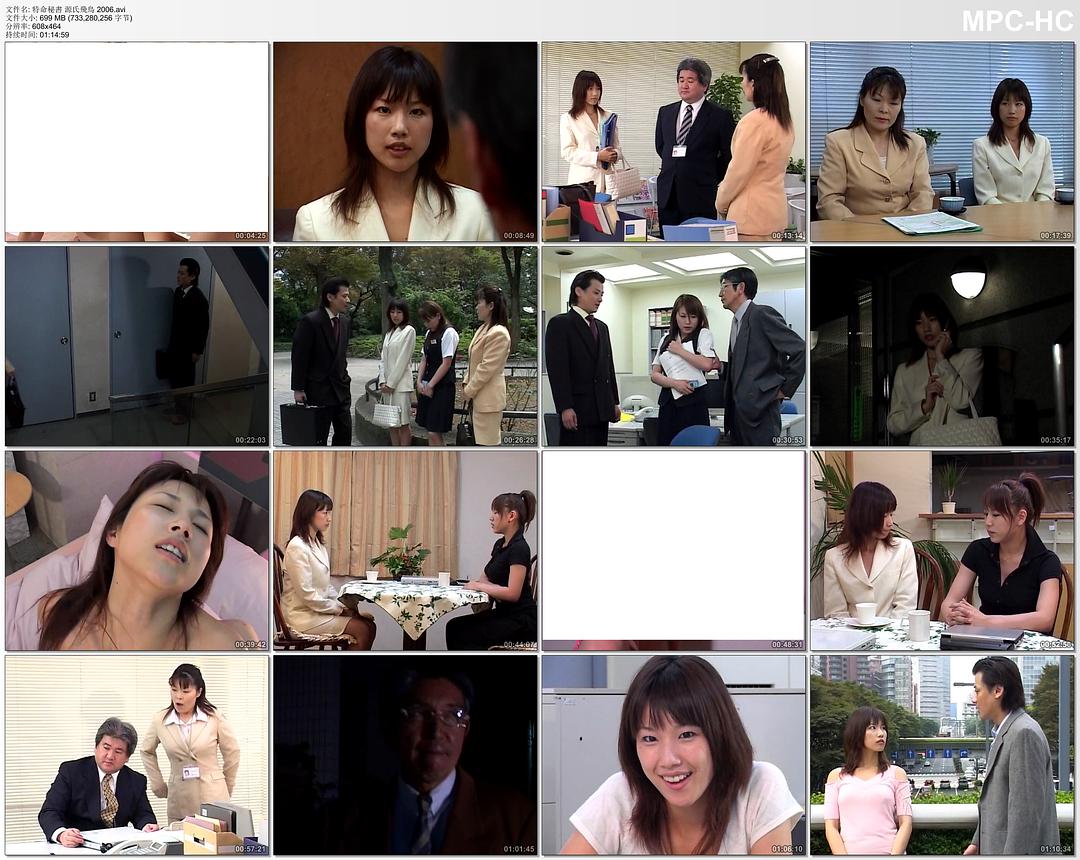Click the city street thumbnail at 01:10:34
The image size is (1080, 860).
pos(942,755)
